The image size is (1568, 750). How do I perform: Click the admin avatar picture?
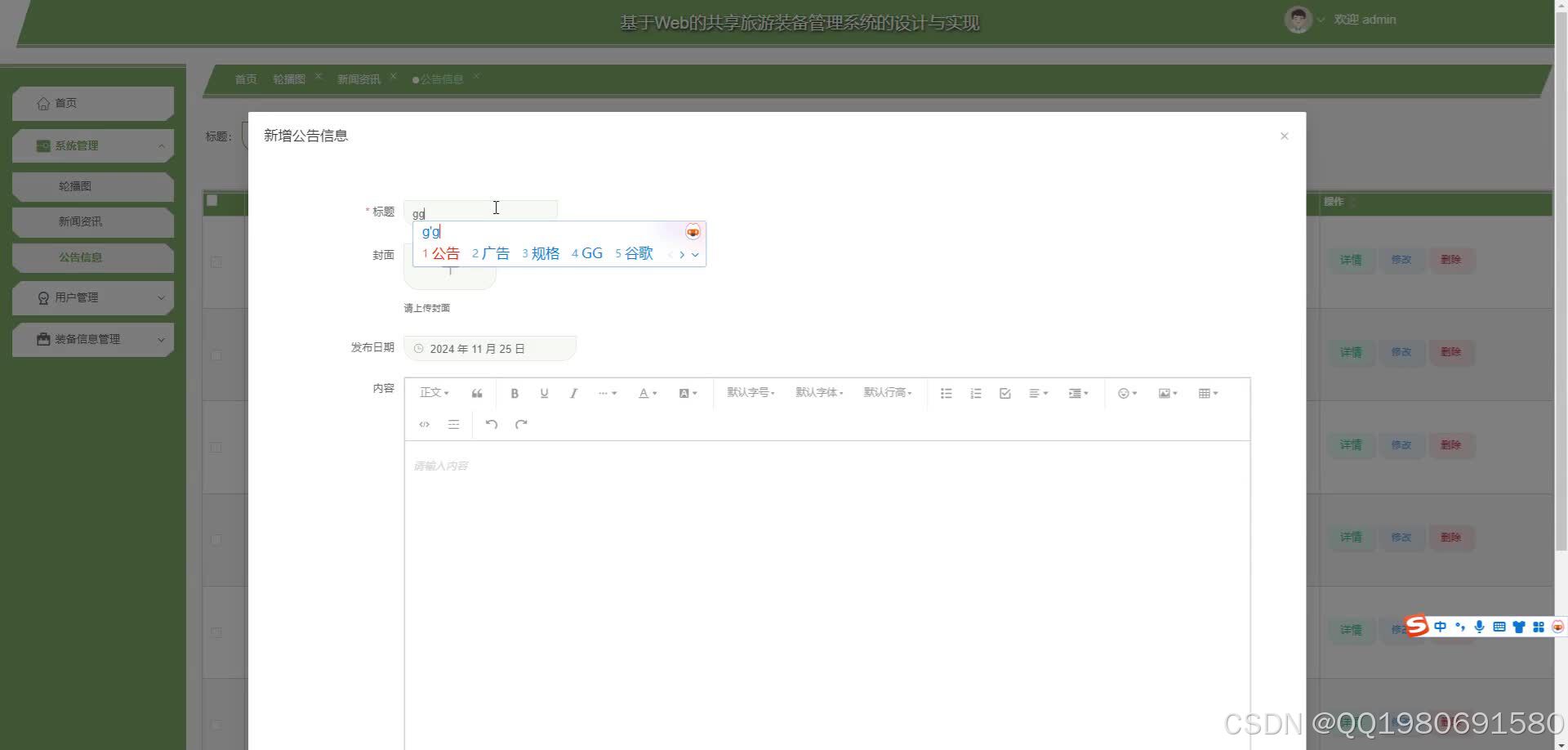coord(1298,19)
